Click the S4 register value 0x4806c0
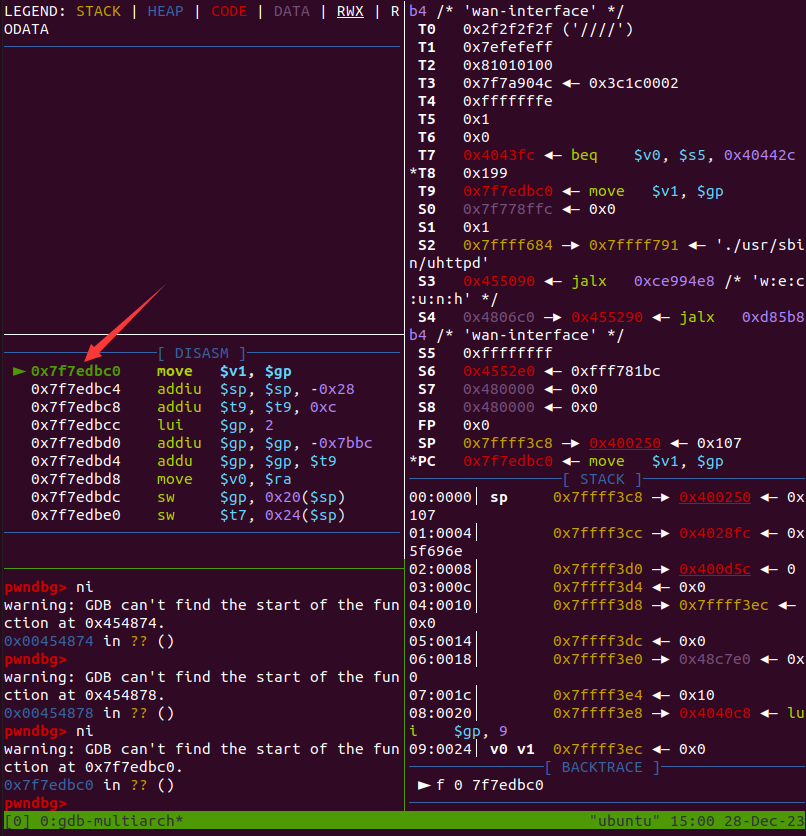 (498, 317)
